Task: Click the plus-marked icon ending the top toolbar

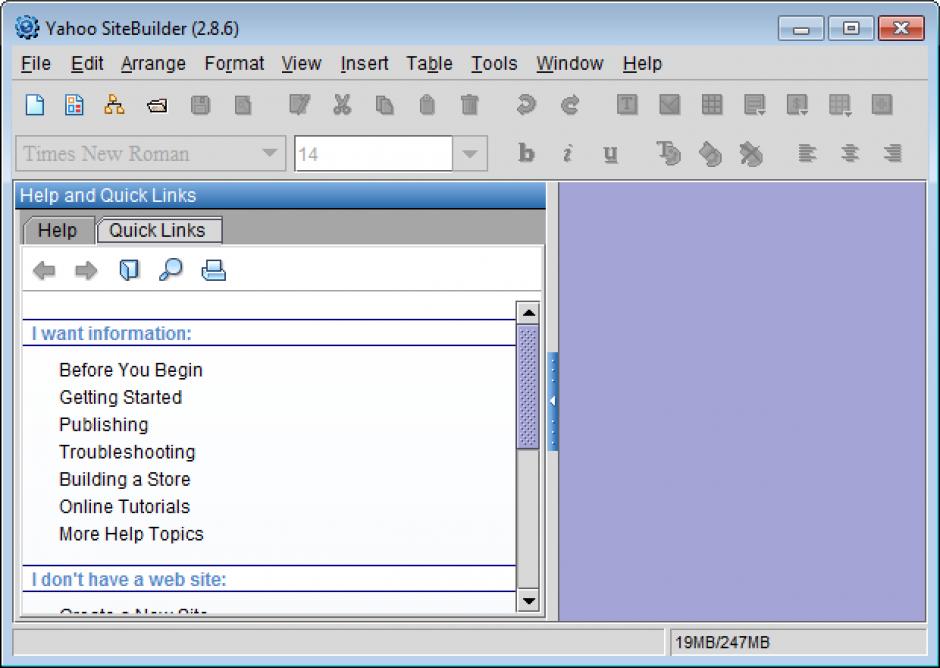Action: [882, 105]
